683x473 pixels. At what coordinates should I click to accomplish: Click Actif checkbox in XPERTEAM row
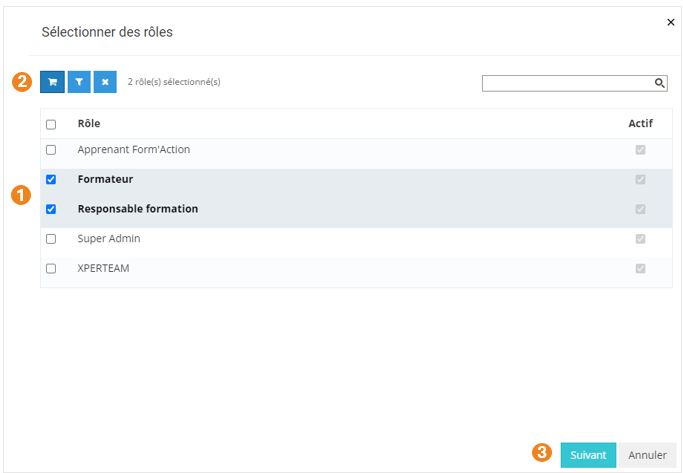click(640, 268)
